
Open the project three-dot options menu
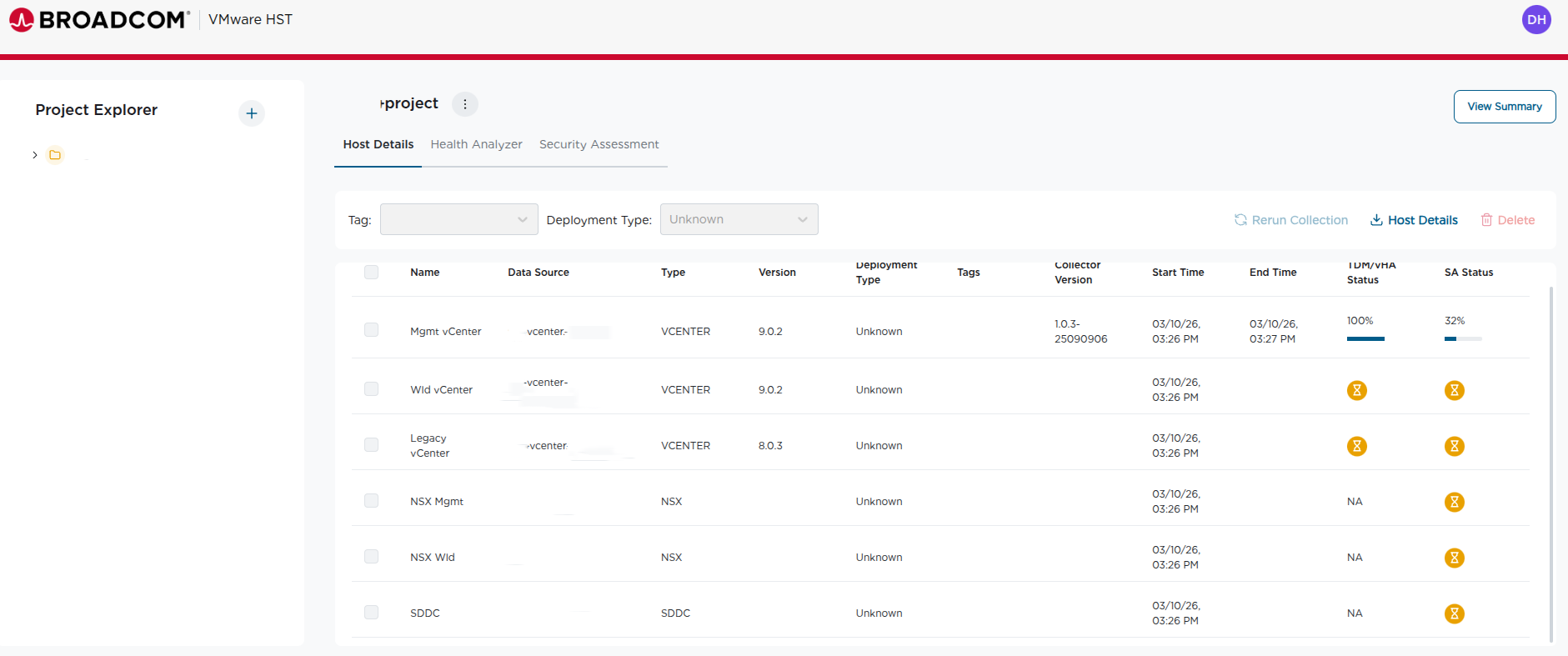tap(465, 104)
